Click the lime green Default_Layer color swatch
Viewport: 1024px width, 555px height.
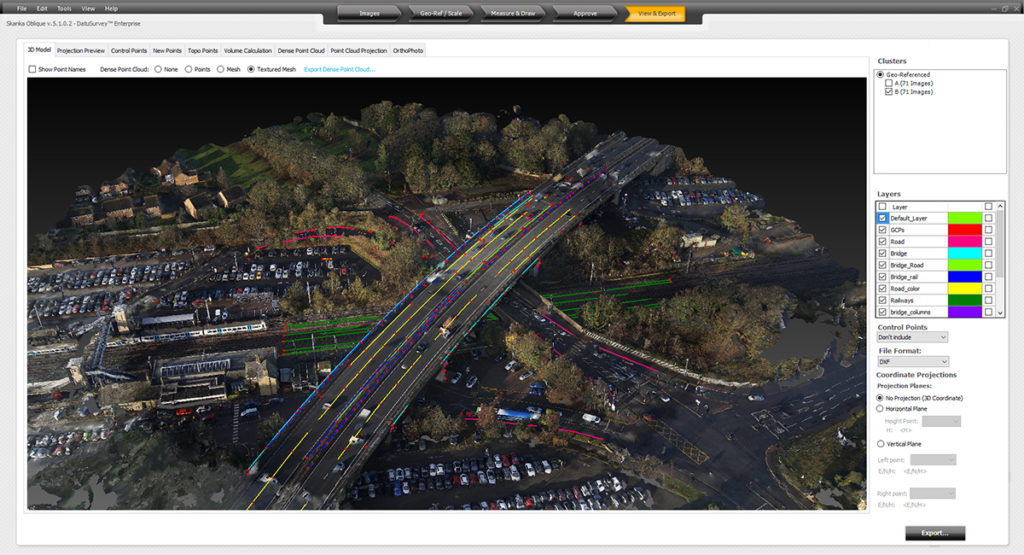pos(965,218)
